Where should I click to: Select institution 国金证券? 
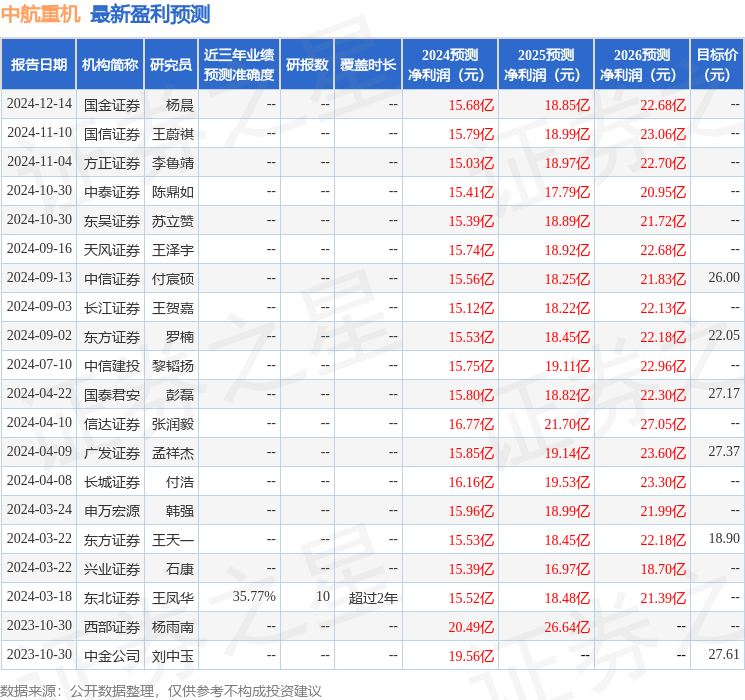(x=112, y=105)
